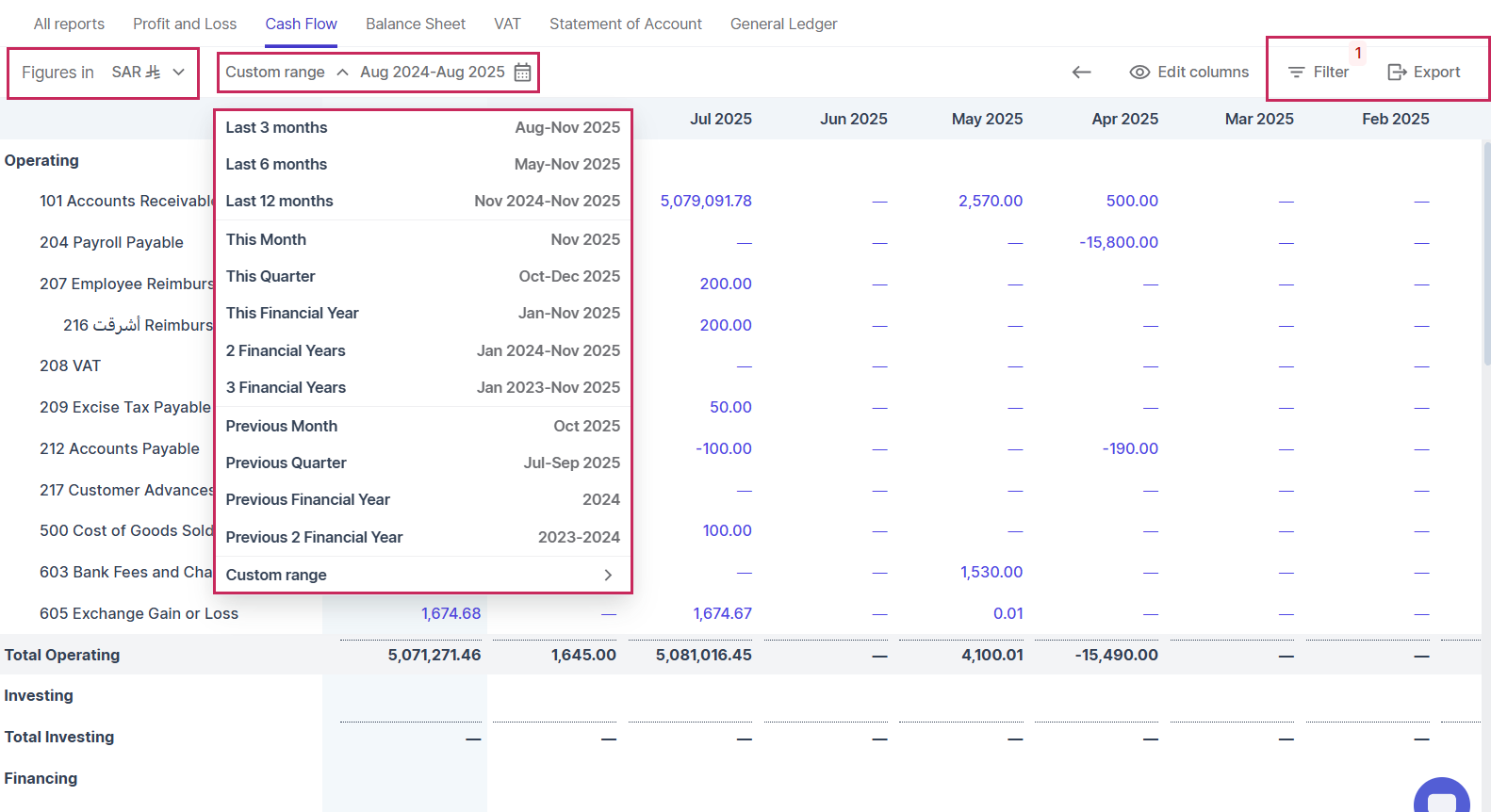Click the Export icon

click(x=1397, y=73)
